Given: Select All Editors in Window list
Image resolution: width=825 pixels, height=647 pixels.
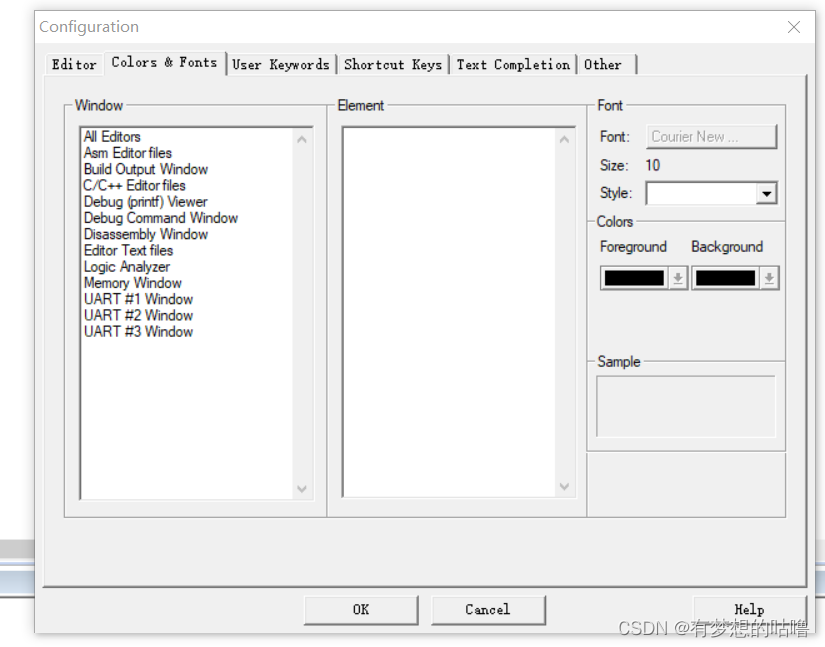Looking at the screenshot, I should point(112,137).
